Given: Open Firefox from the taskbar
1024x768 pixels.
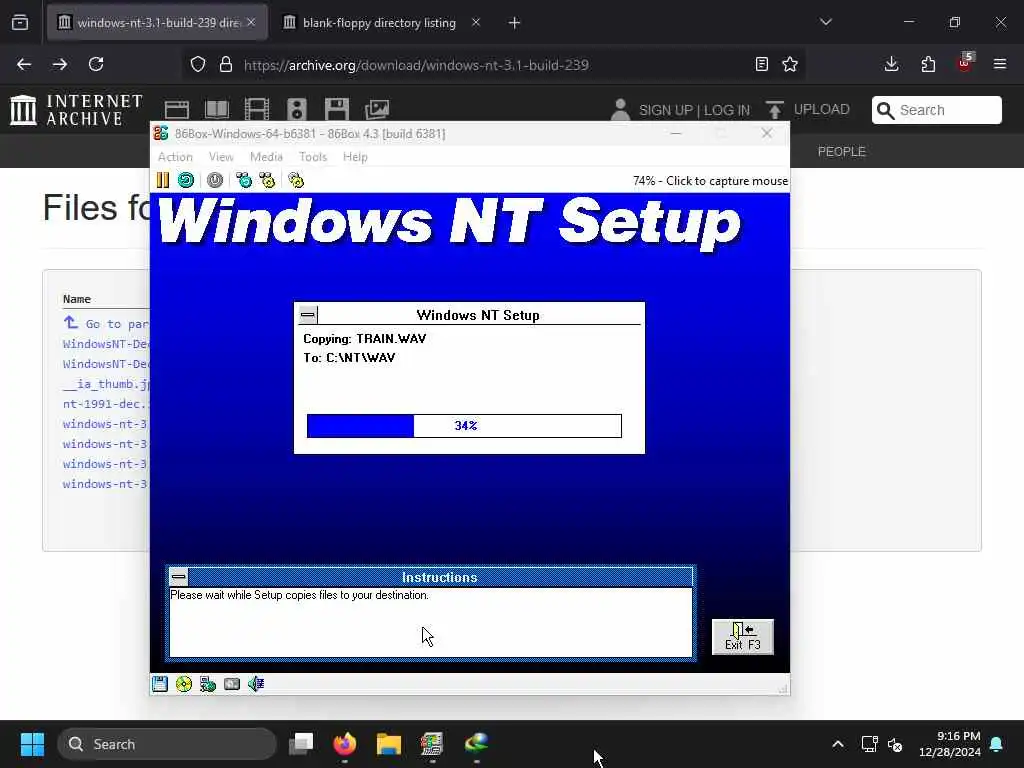Looking at the screenshot, I should coord(345,744).
